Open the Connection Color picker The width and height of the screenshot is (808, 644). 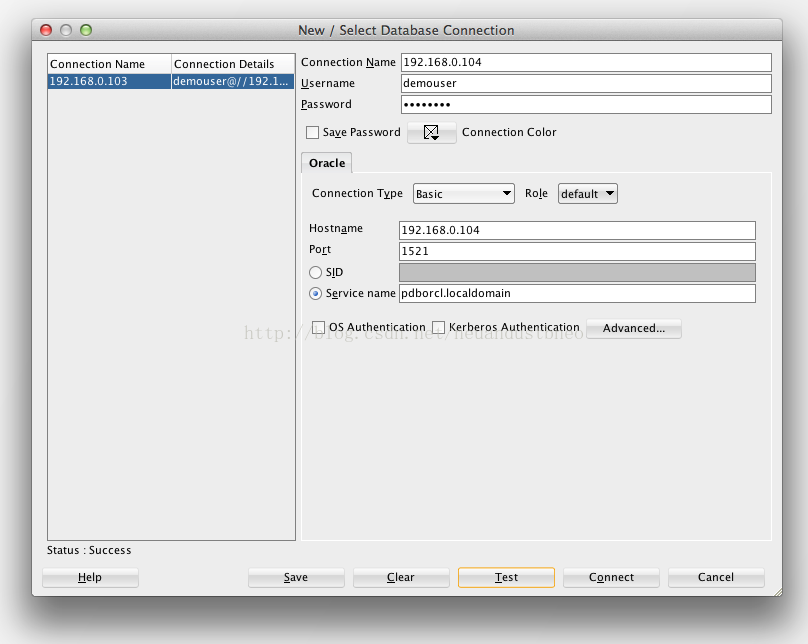(x=431, y=132)
